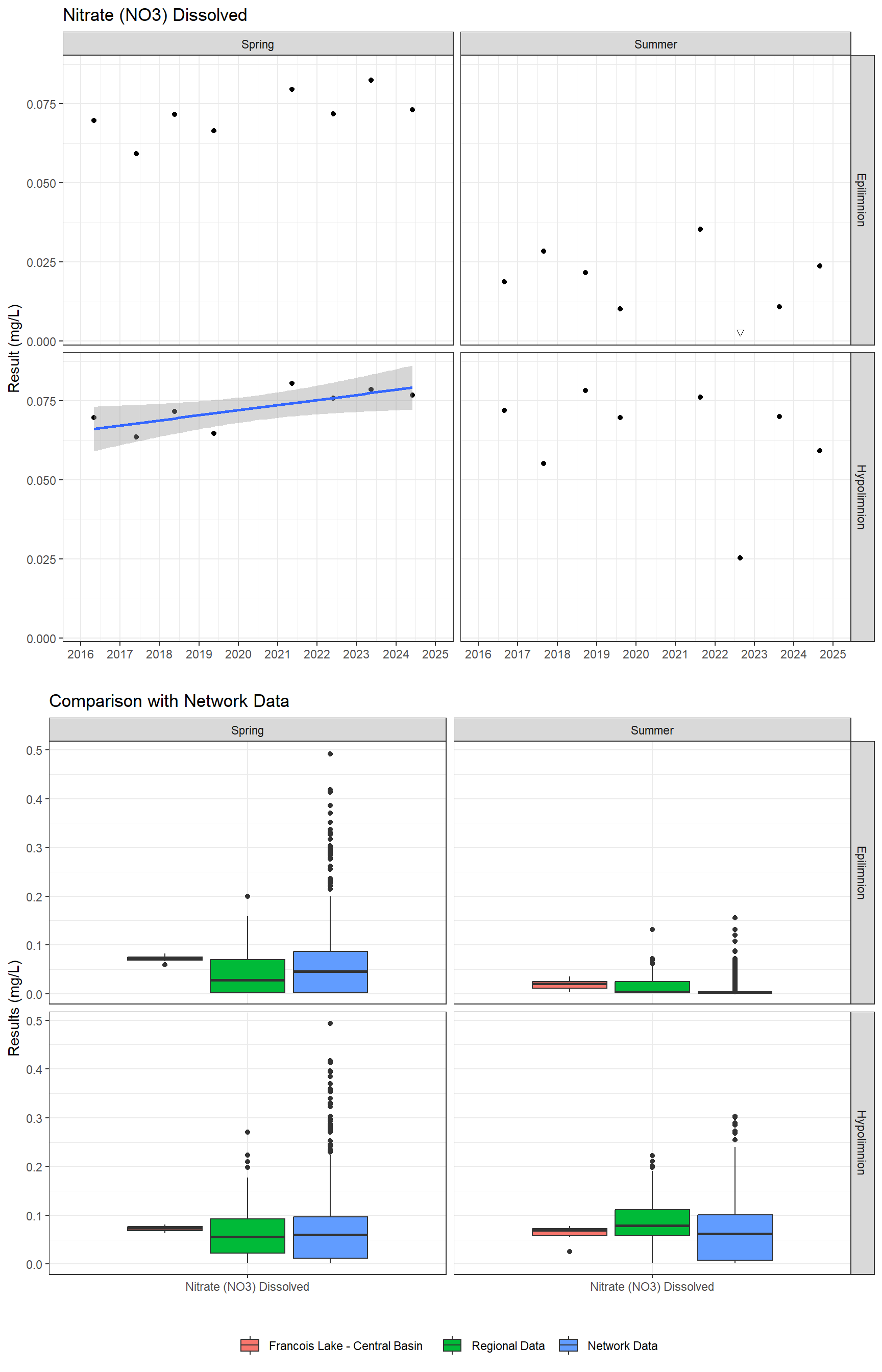Click the 0.3 y-axis label of comparison Hypolimnion
Image resolution: width=882 pixels, height=1372 pixels.
(x=34, y=1118)
